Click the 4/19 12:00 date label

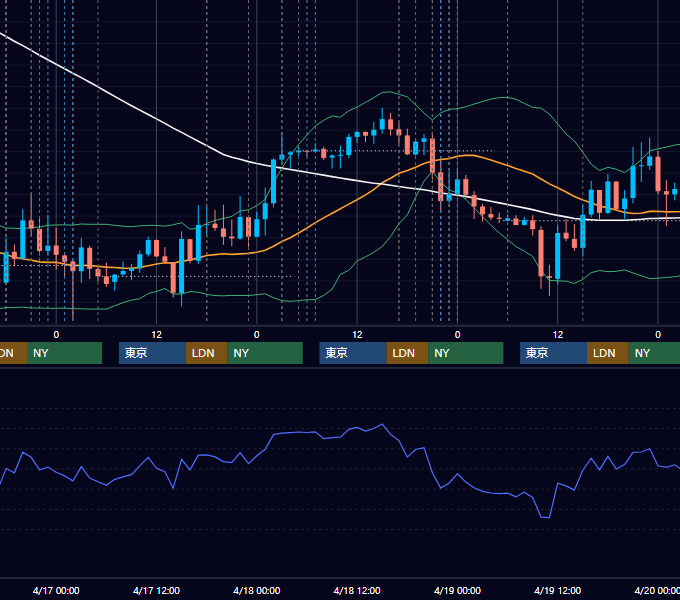point(557,590)
